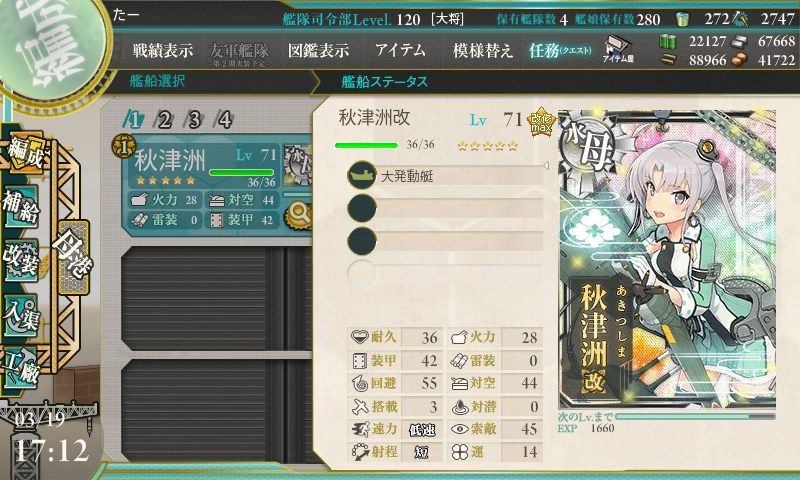Collapse status panel with small arrow
The width and height of the screenshot is (800, 480).
(x=545, y=166)
